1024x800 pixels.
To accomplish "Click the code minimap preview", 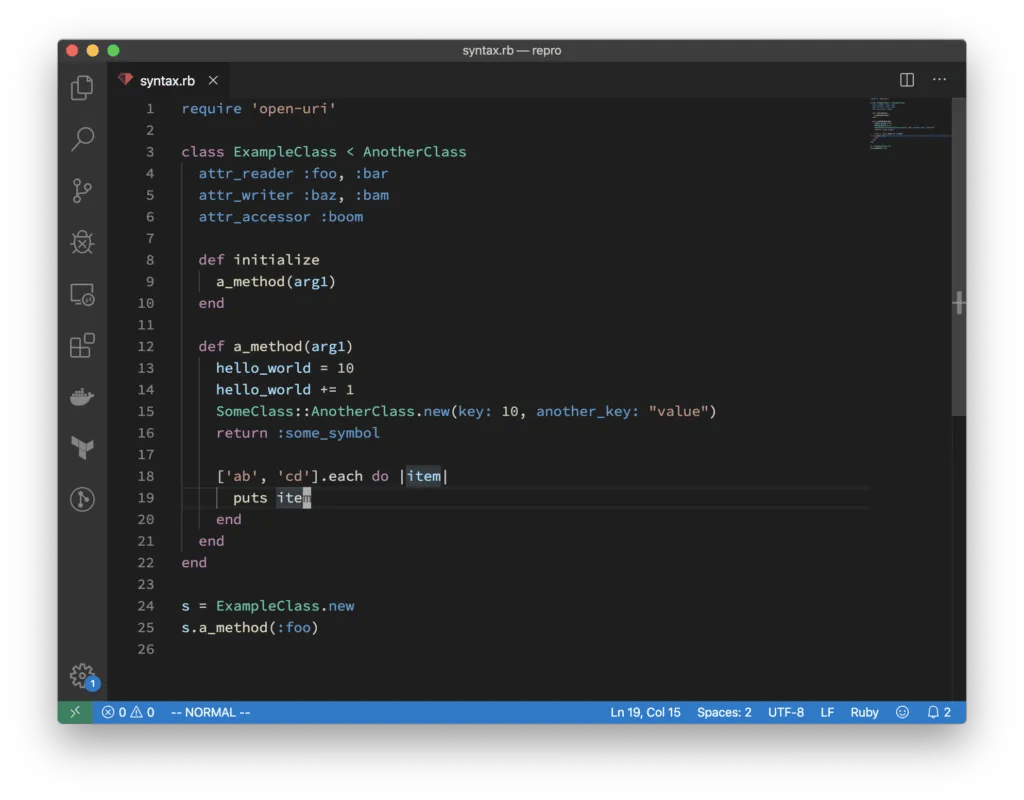I will pos(909,124).
